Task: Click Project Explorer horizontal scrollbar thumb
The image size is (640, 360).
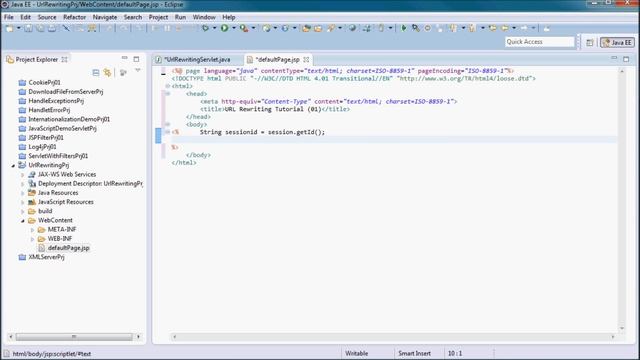Action: (74, 337)
